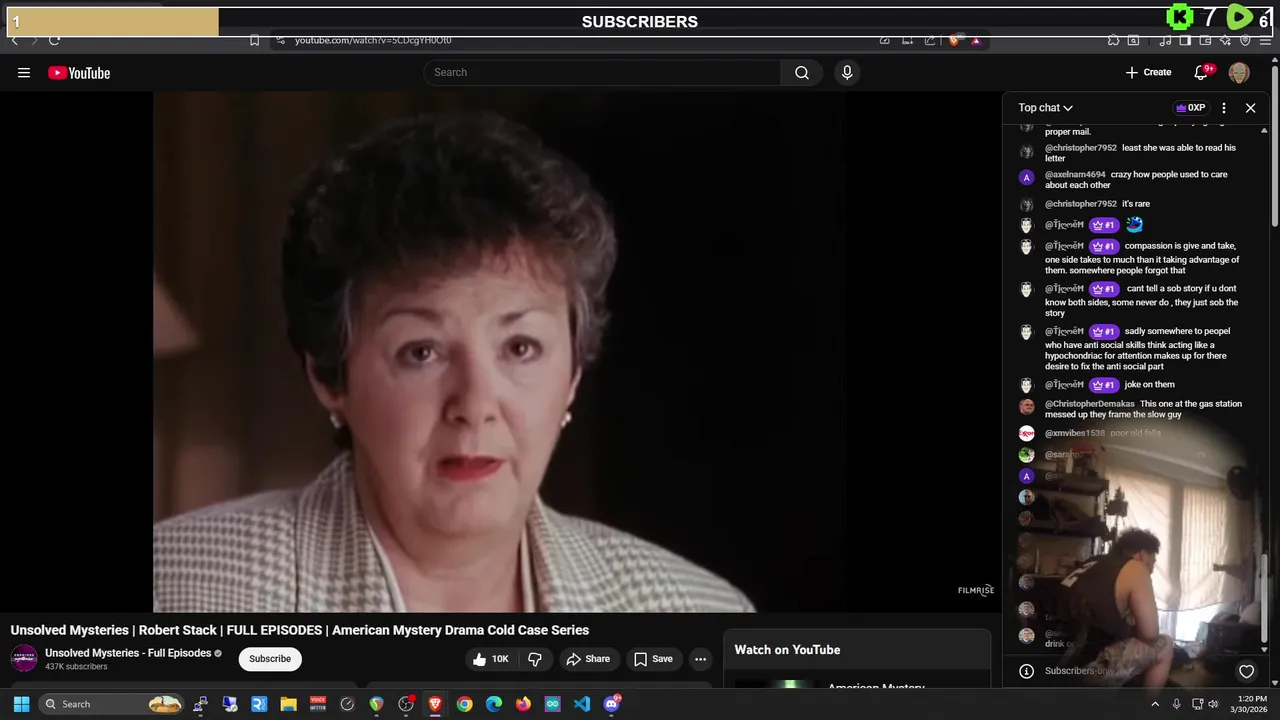Screen dimensions: 1280x720
Task: Open the chat three-dot options menu
Action: click(1224, 108)
